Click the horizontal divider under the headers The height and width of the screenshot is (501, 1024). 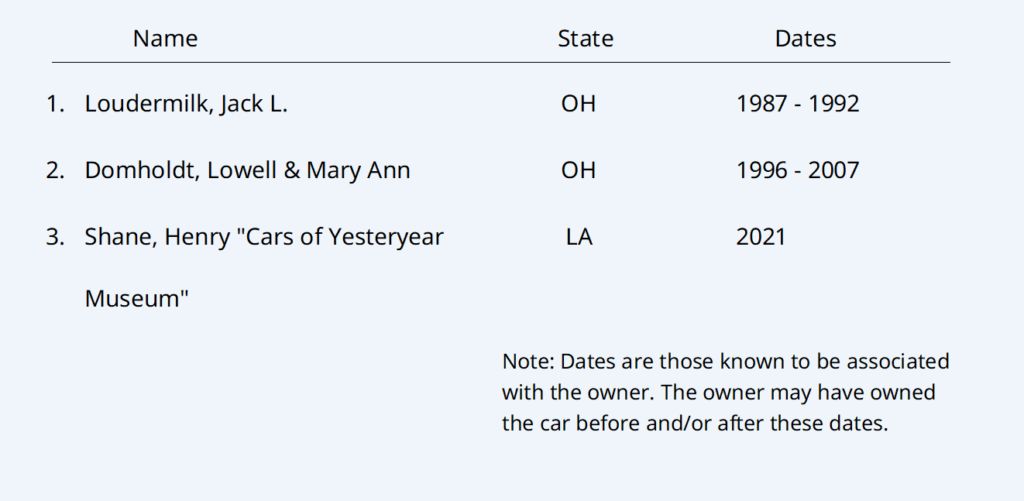pos(500,62)
